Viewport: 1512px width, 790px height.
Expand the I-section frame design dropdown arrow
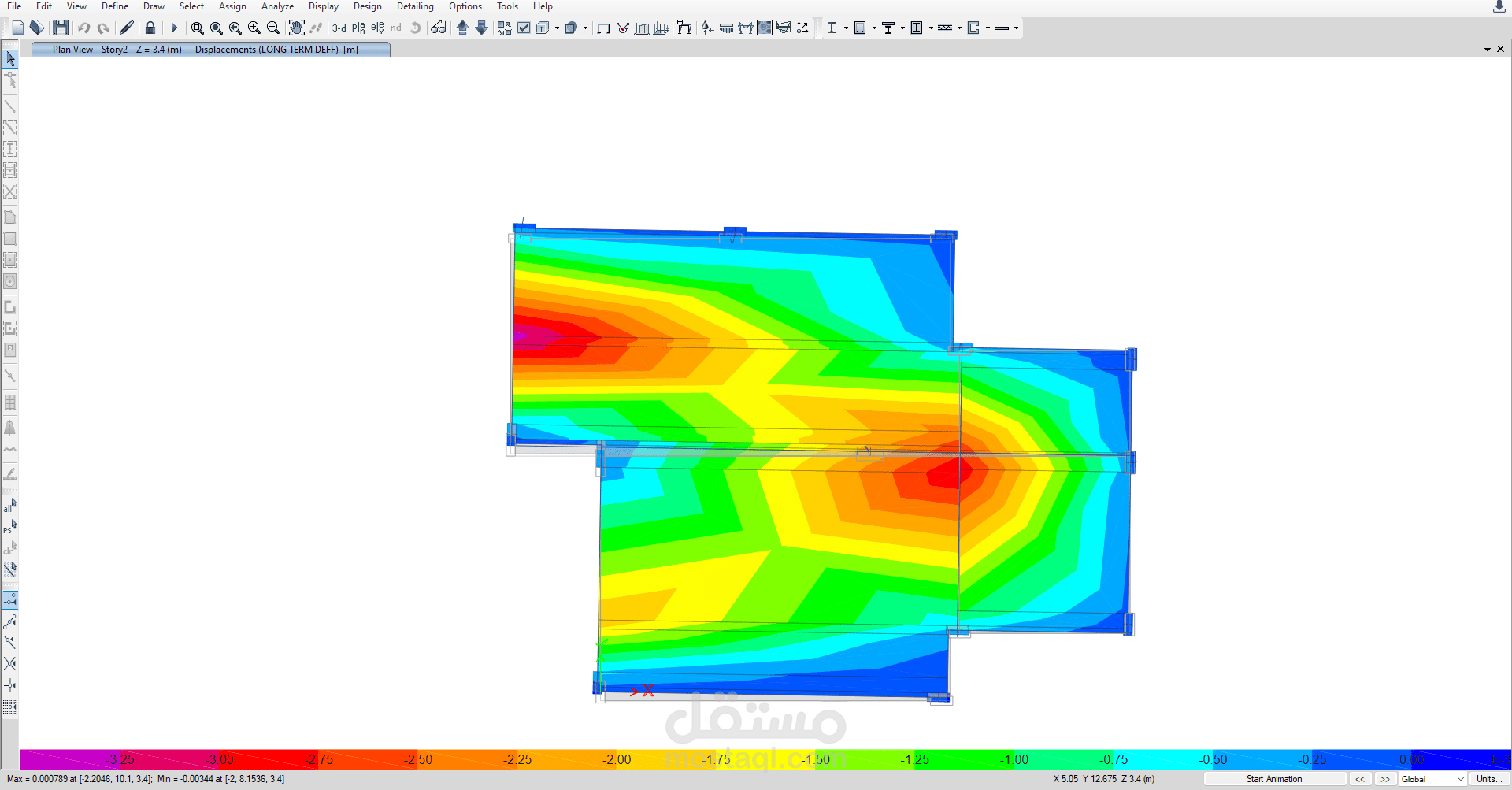click(846, 28)
